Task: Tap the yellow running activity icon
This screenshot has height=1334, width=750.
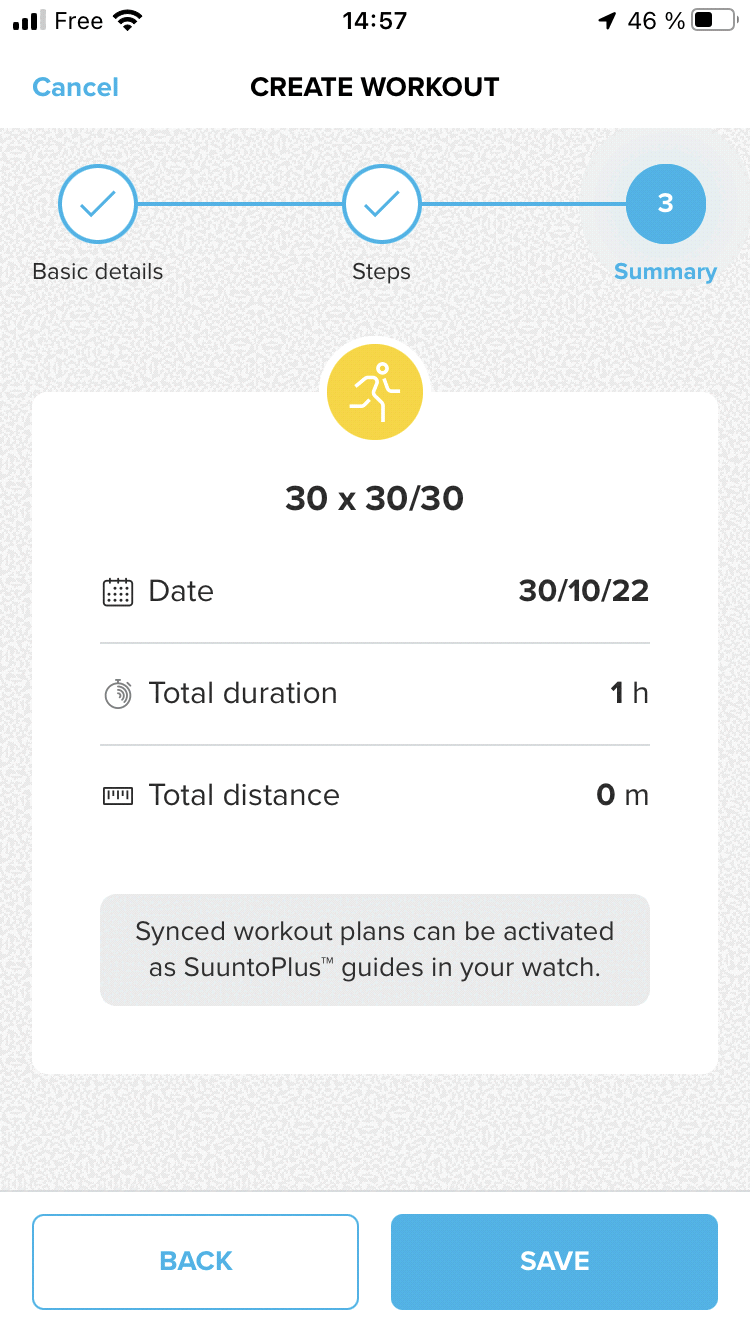Action: point(375,392)
